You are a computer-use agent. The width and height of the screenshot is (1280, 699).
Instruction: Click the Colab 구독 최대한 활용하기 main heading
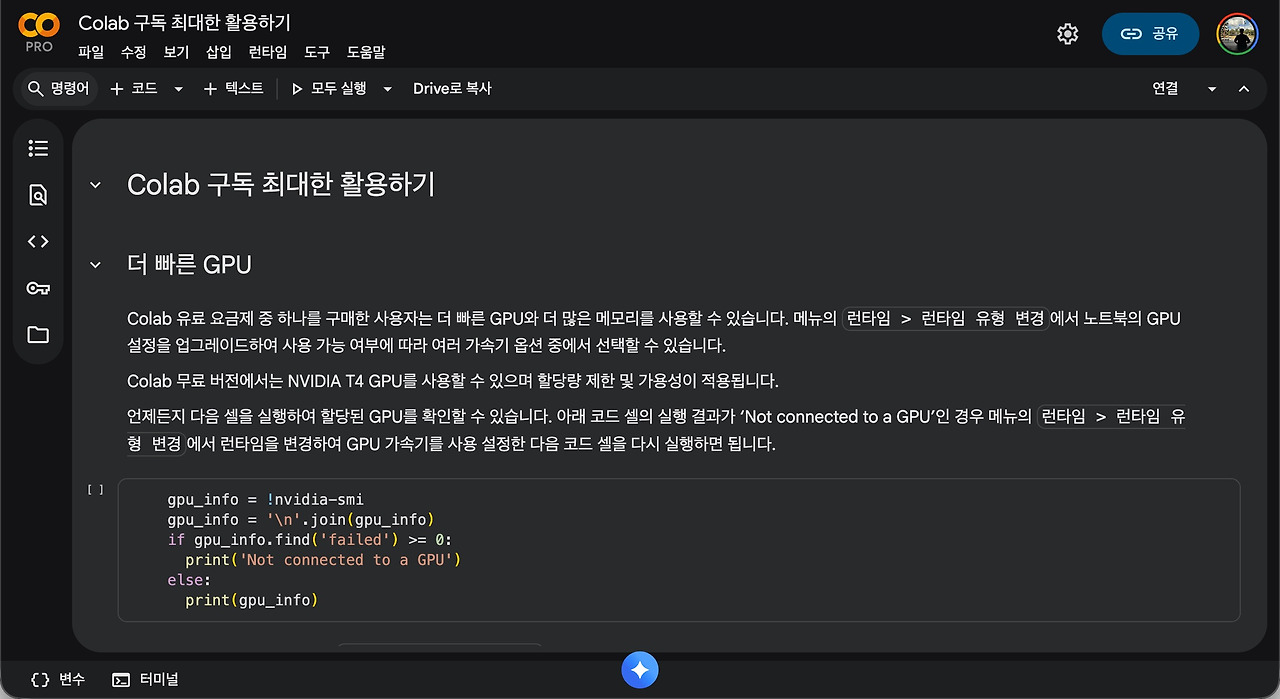(281, 185)
